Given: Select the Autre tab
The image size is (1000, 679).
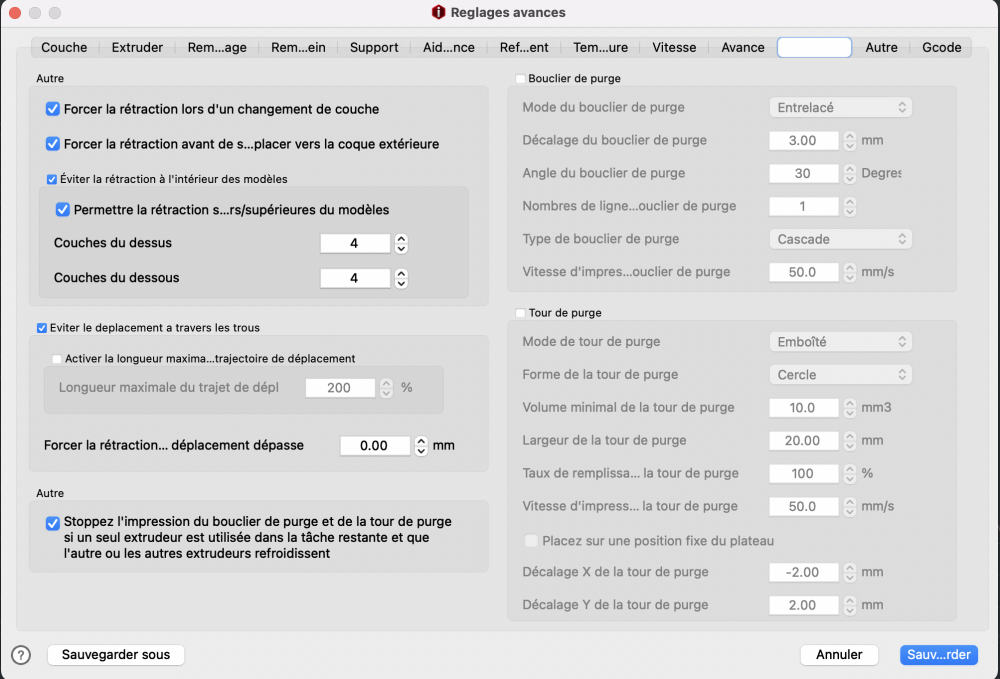Looking at the screenshot, I should coord(881,47).
